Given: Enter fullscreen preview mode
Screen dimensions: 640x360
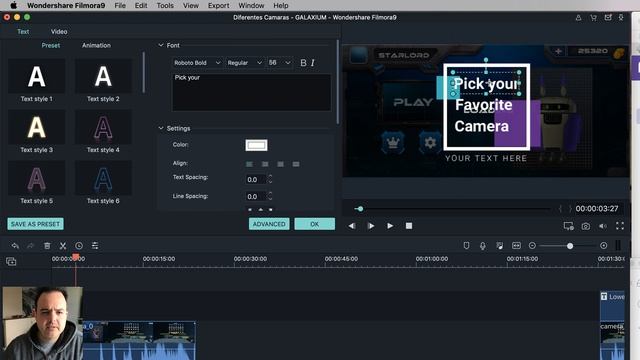Looking at the screenshot, I should pos(620,226).
